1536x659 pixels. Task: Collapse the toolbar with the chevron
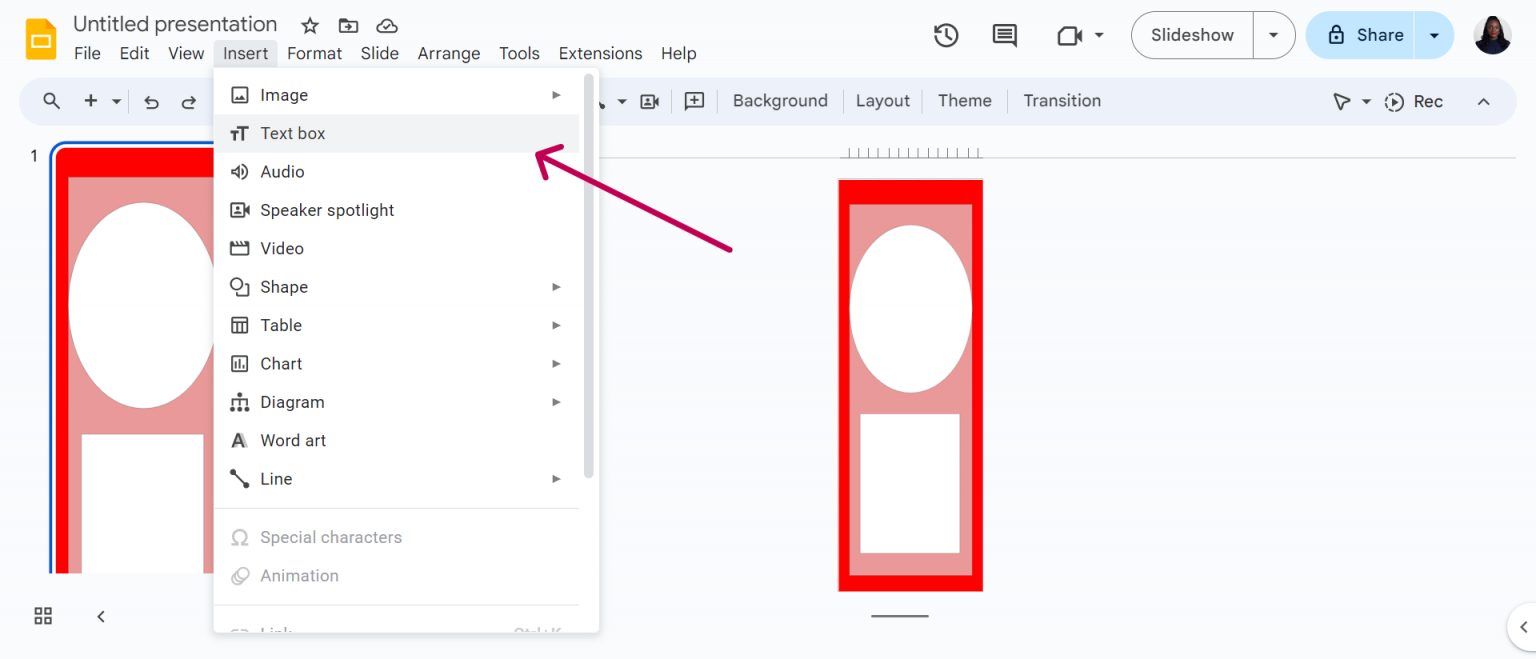coord(1484,101)
